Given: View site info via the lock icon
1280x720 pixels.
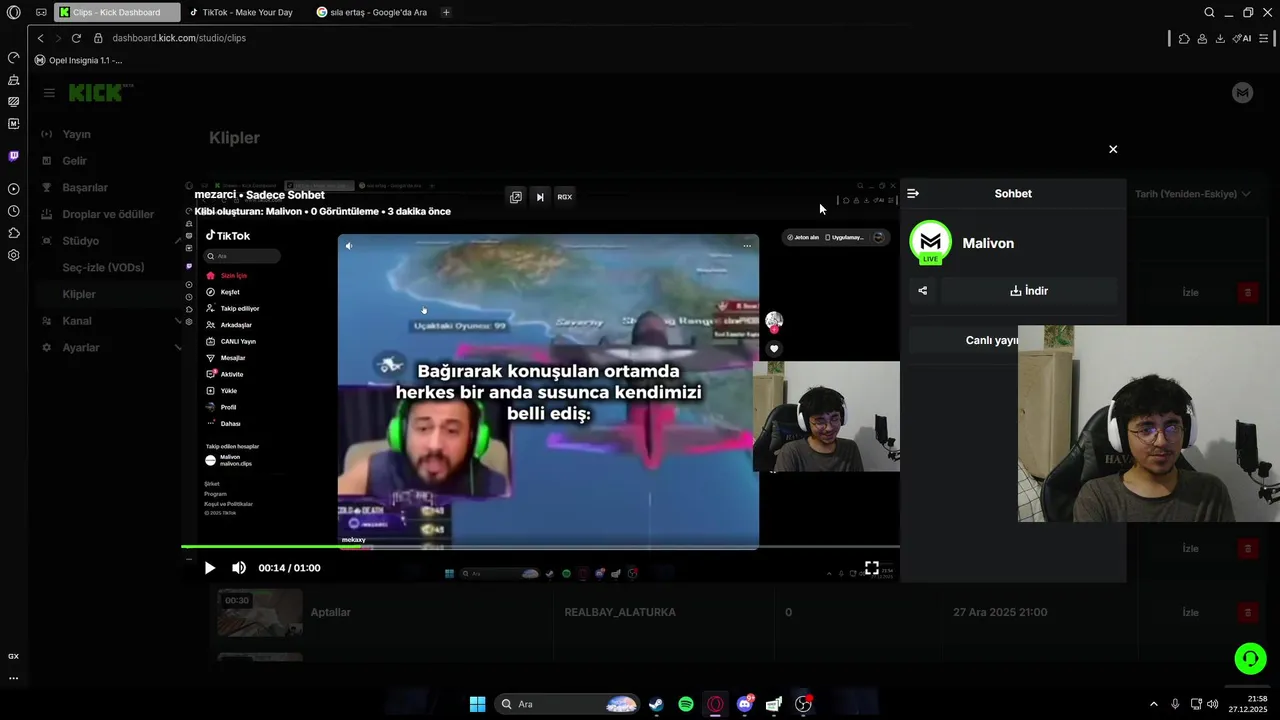Looking at the screenshot, I should (x=98, y=38).
